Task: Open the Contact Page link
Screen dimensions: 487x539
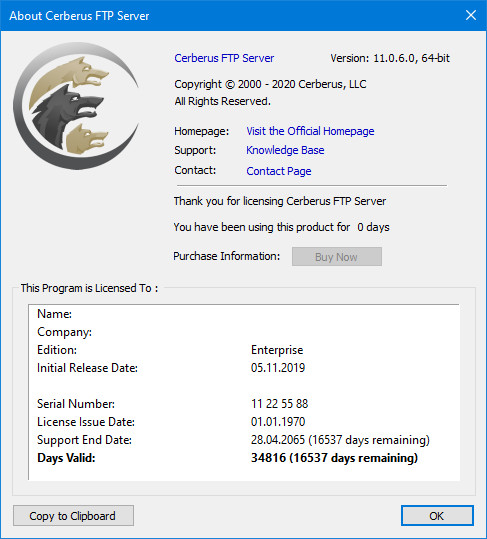Action: [279, 171]
